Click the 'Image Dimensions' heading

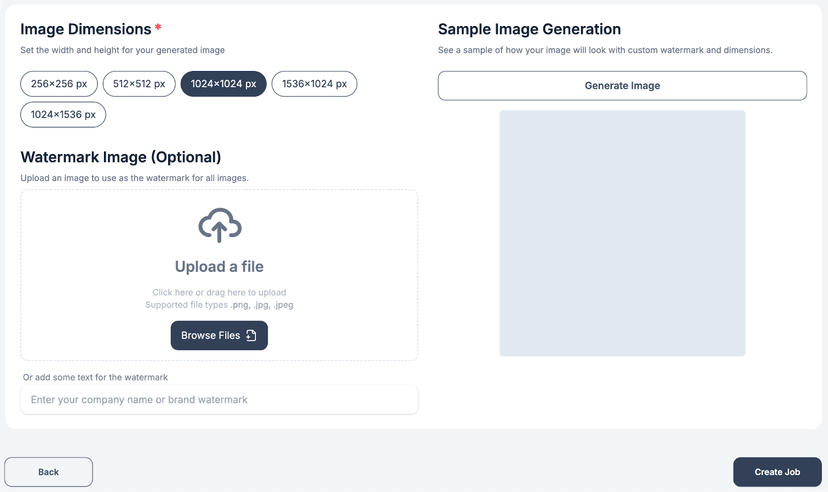tap(86, 29)
